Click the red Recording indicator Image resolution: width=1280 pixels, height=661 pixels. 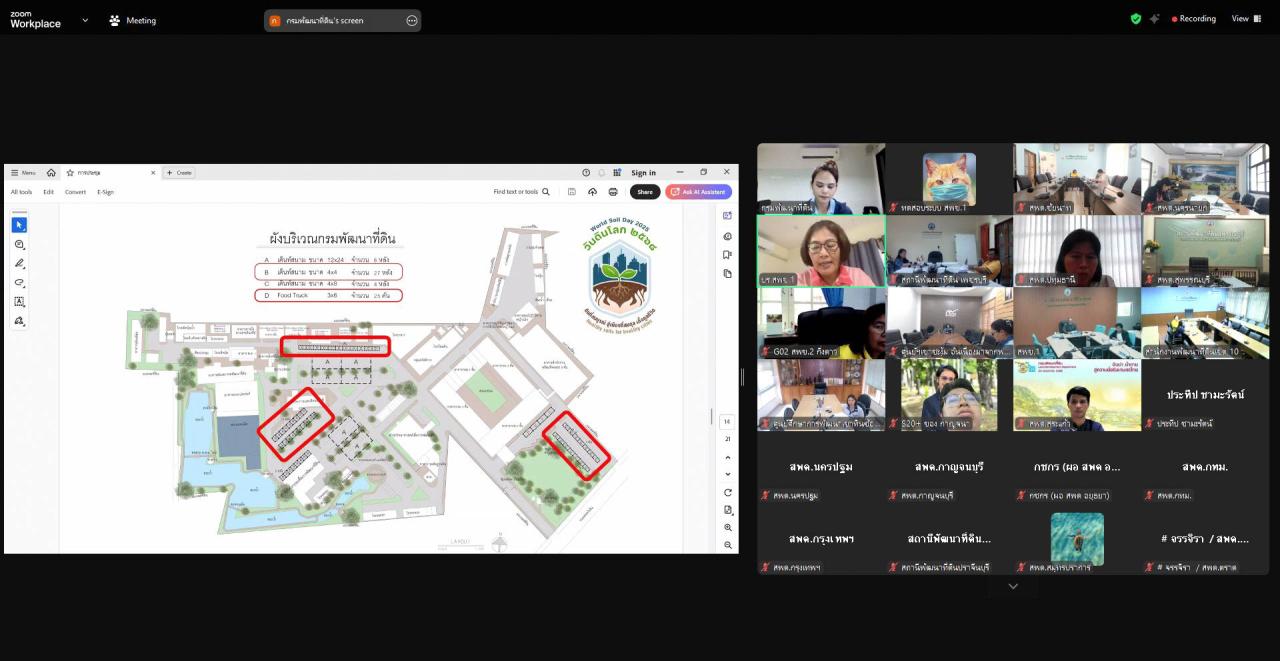(1194, 19)
